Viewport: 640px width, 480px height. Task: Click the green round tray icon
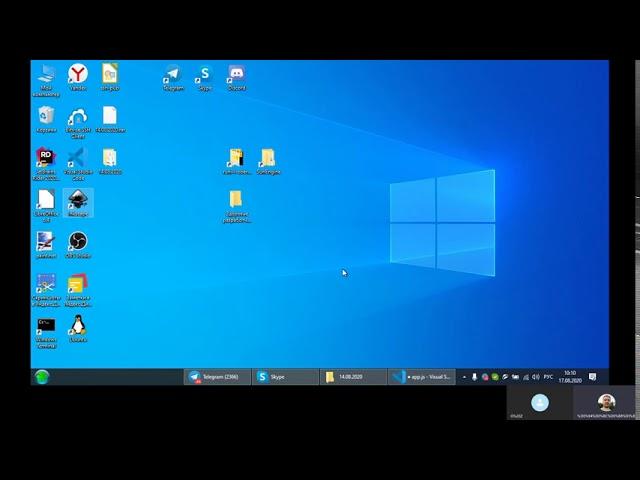click(495, 377)
